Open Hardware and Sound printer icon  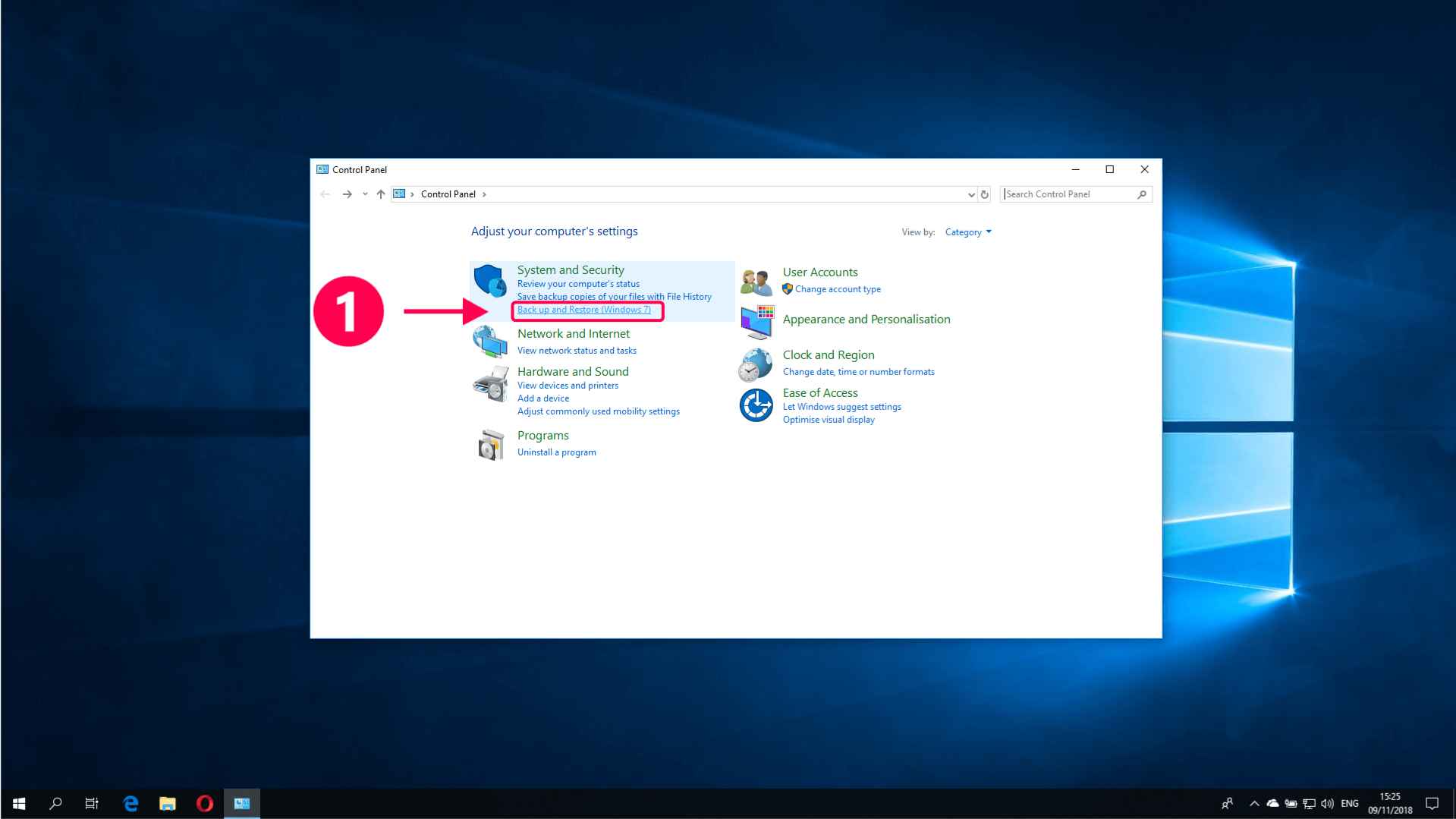point(490,384)
